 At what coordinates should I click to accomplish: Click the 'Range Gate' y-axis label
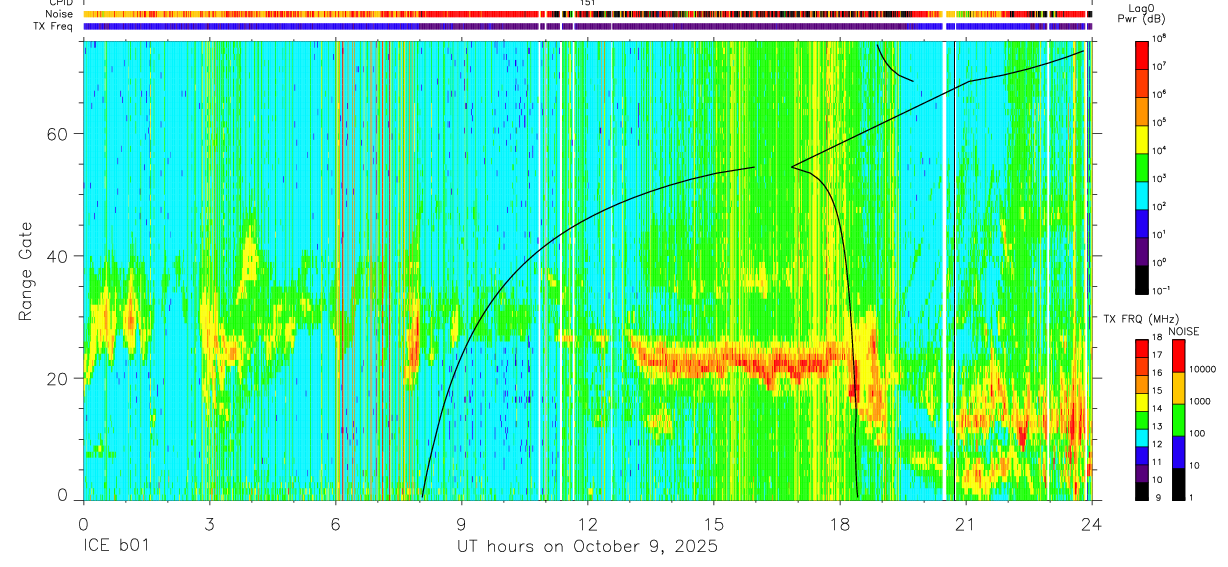click(x=24, y=270)
